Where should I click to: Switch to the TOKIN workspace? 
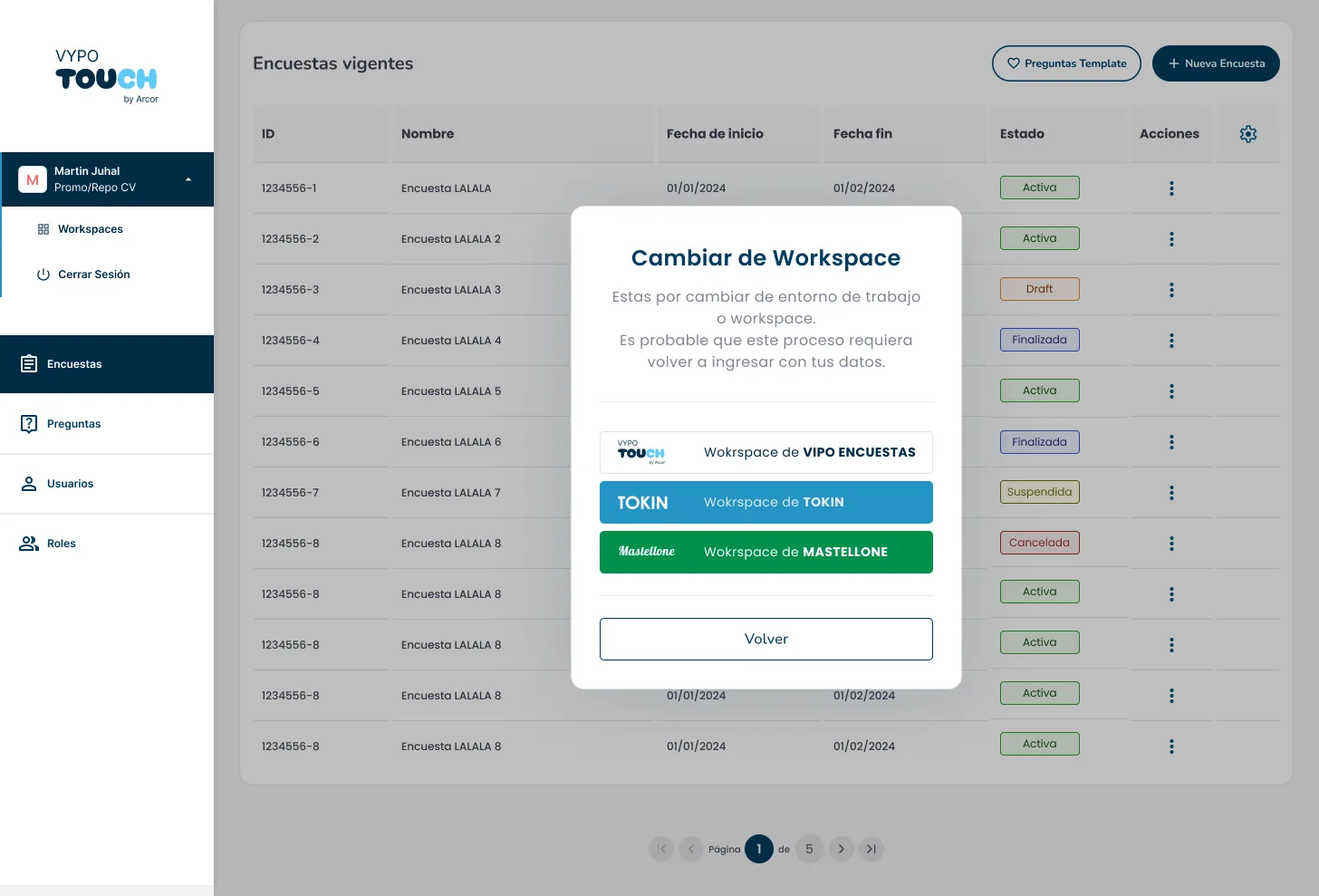766,502
